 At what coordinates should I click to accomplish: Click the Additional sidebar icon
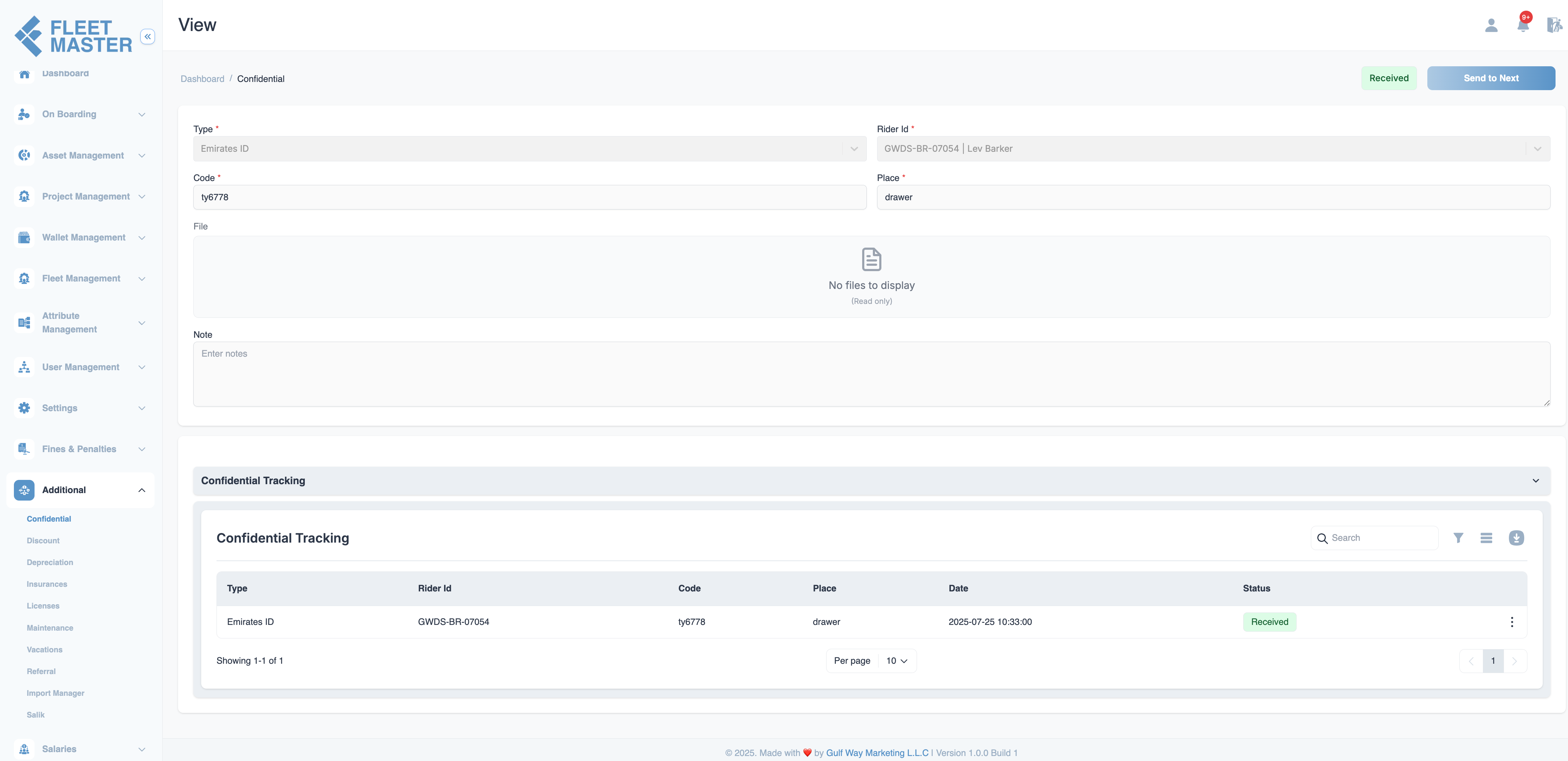click(24, 490)
